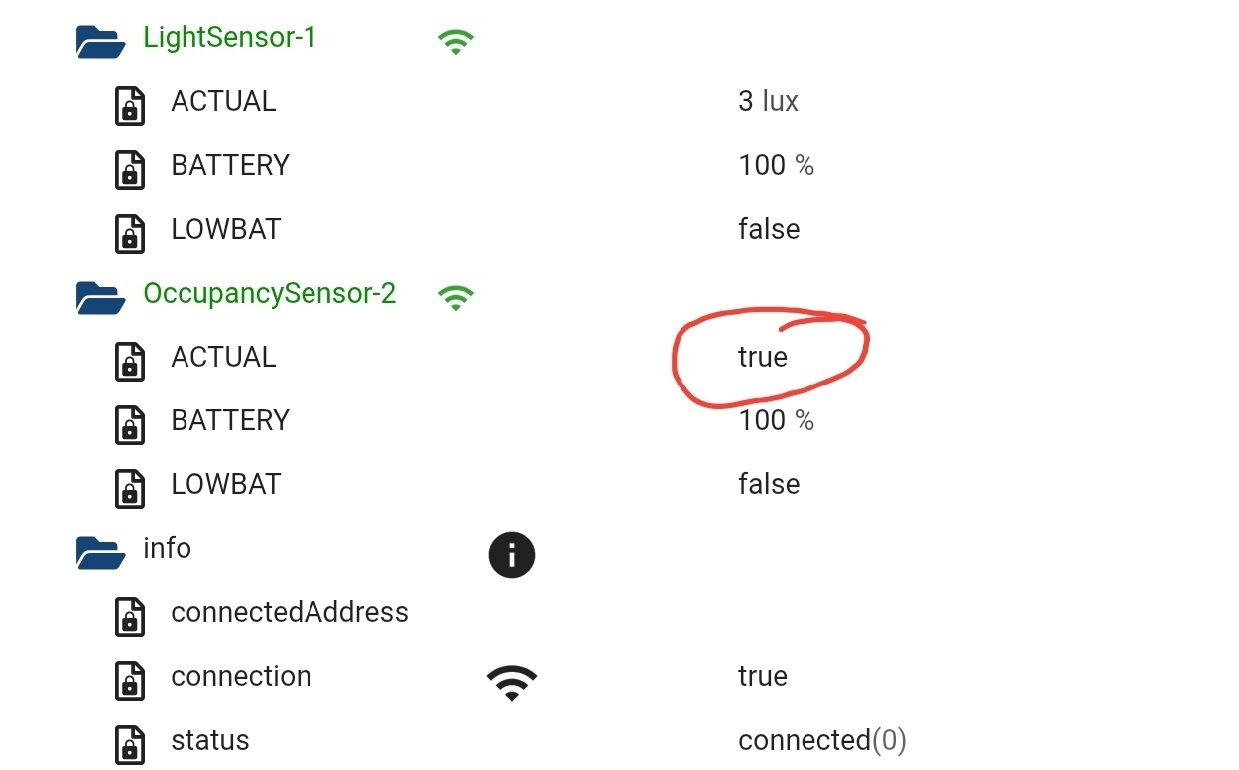Click the 100 % BATTERY value of LightSensor-1
This screenshot has height=770, width=1239.
click(x=776, y=165)
